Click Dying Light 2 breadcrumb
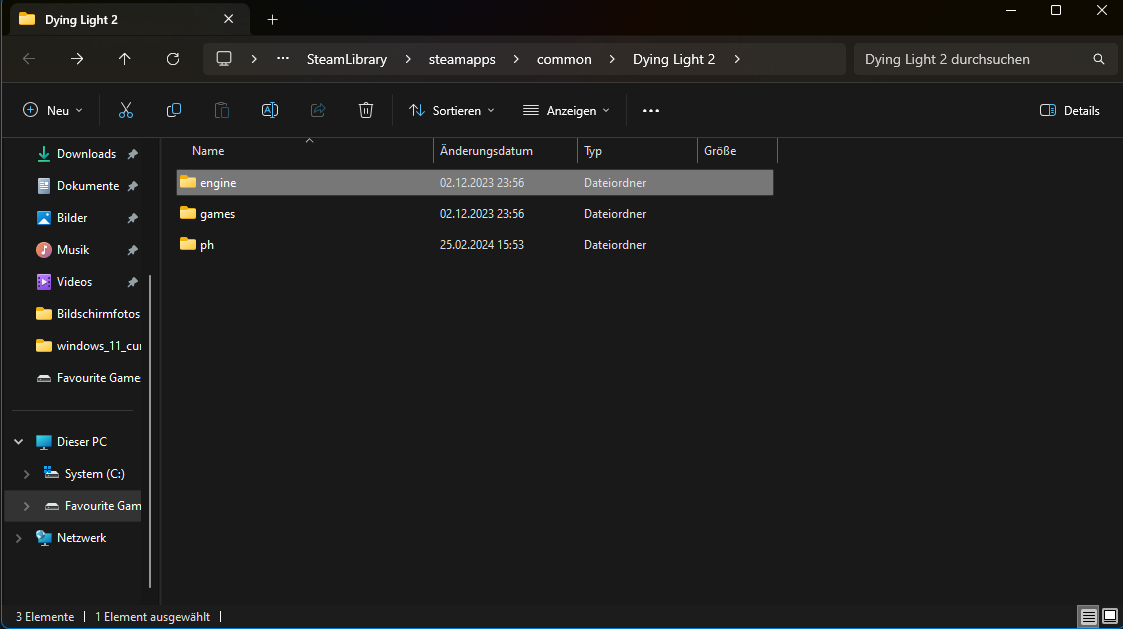Image resolution: width=1123 pixels, height=629 pixels. [674, 59]
